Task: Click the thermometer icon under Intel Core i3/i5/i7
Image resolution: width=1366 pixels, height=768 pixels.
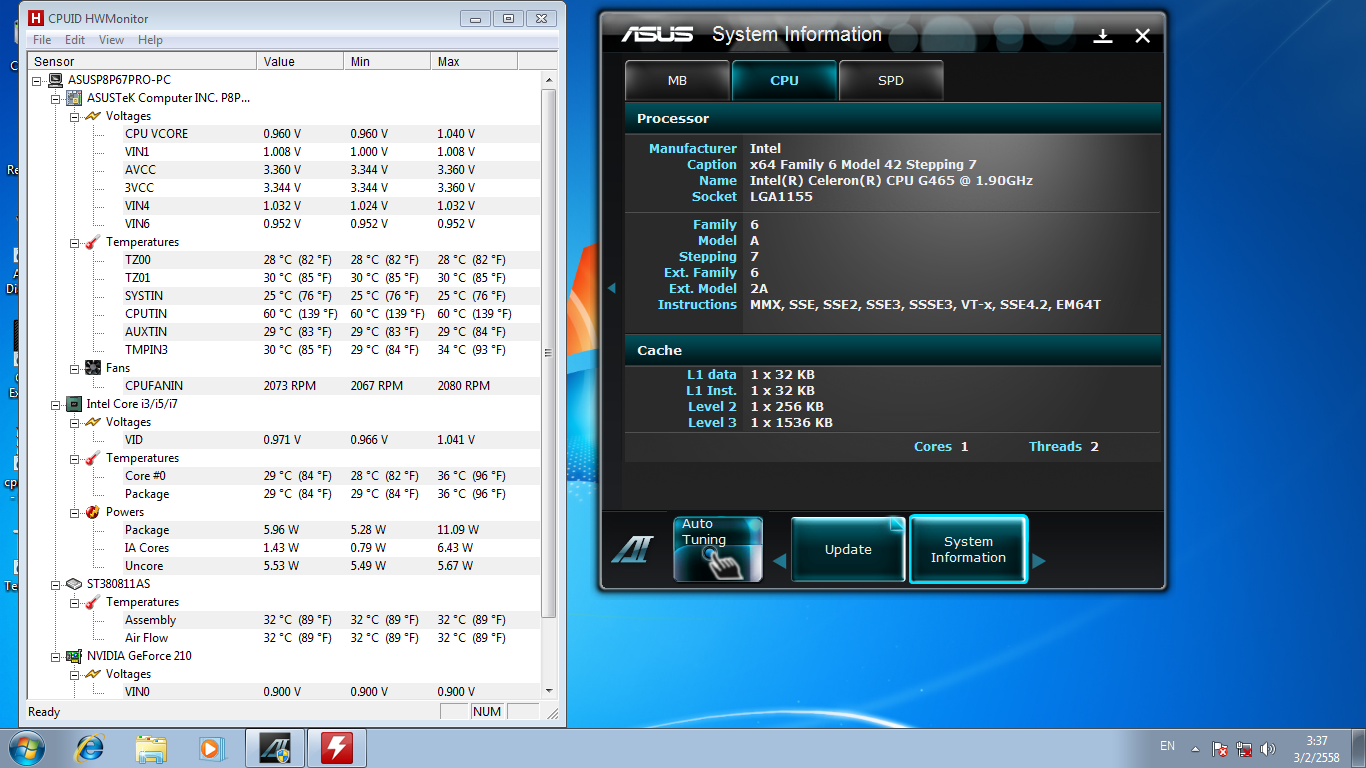Action: (92, 458)
